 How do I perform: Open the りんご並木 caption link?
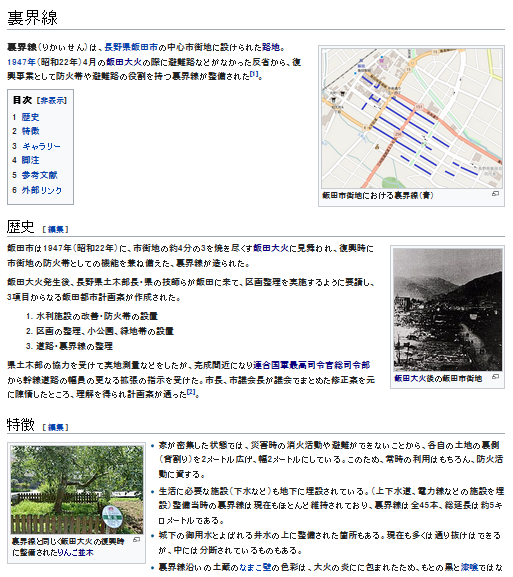pos(75,553)
